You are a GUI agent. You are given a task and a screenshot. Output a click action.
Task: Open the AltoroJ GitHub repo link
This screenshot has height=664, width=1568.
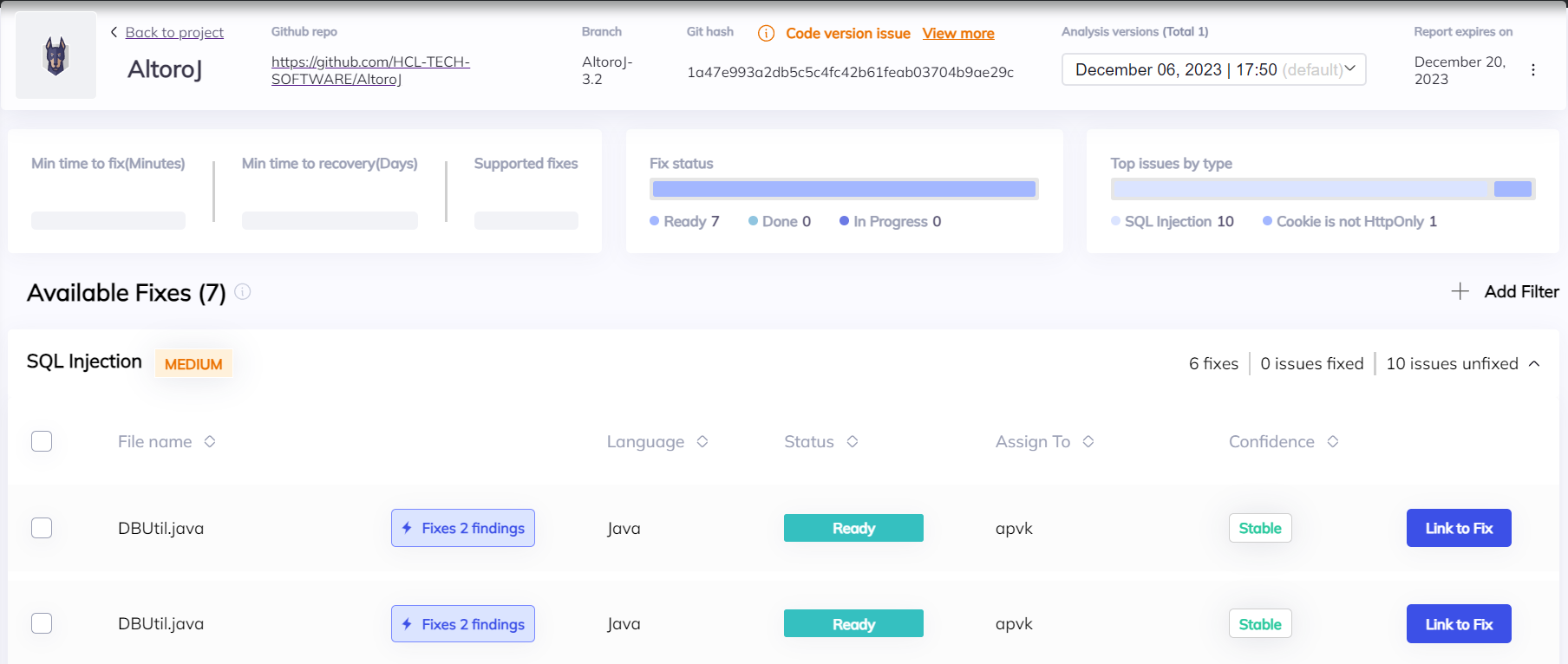click(370, 70)
